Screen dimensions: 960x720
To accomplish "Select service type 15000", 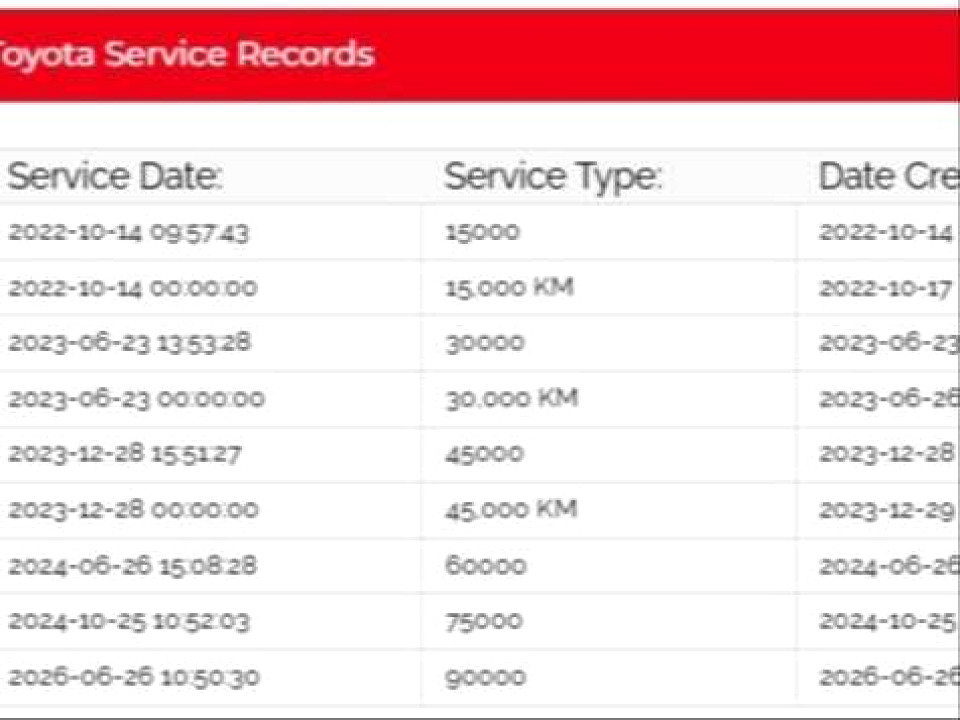I will tap(482, 232).
